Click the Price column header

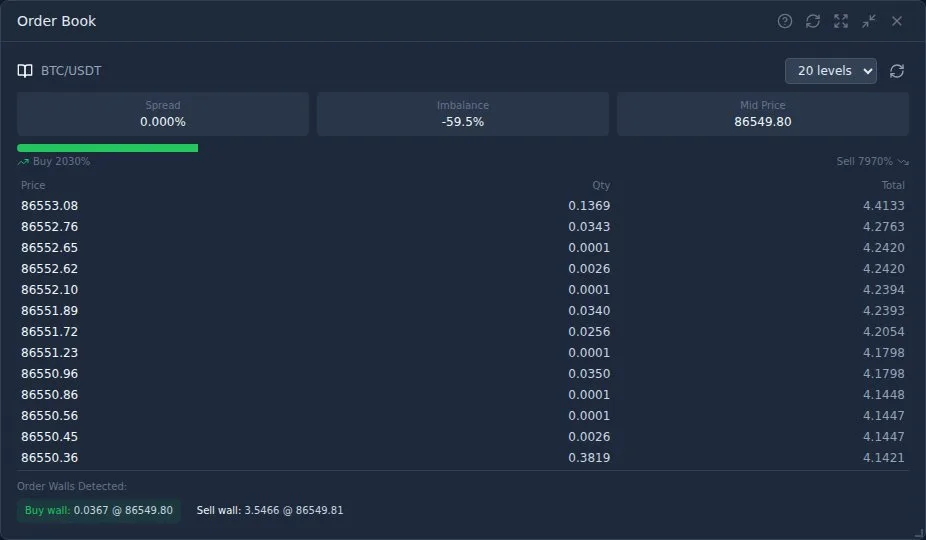(x=33, y=186)
